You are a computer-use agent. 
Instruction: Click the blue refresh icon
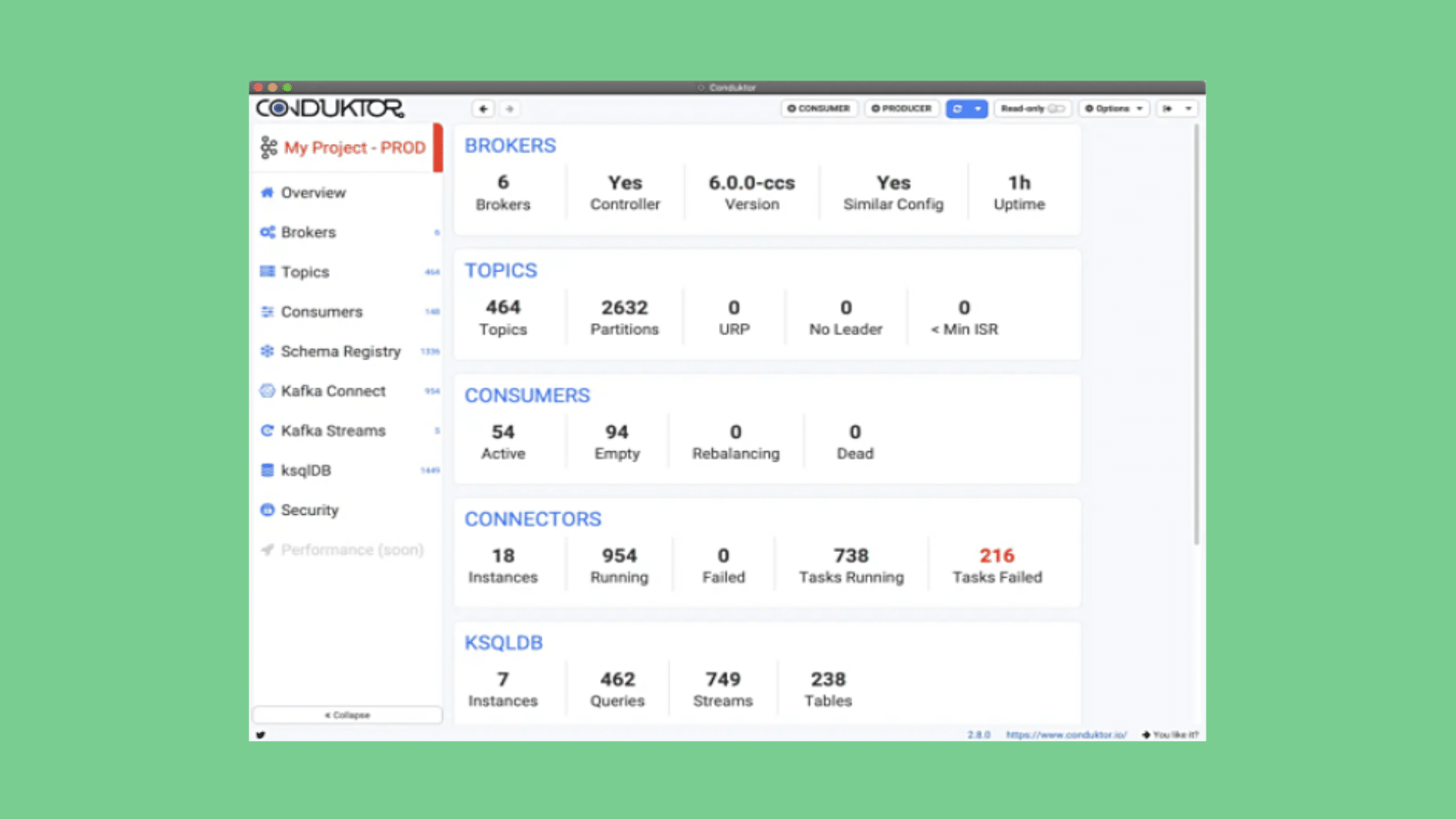(x=958, y=108)
